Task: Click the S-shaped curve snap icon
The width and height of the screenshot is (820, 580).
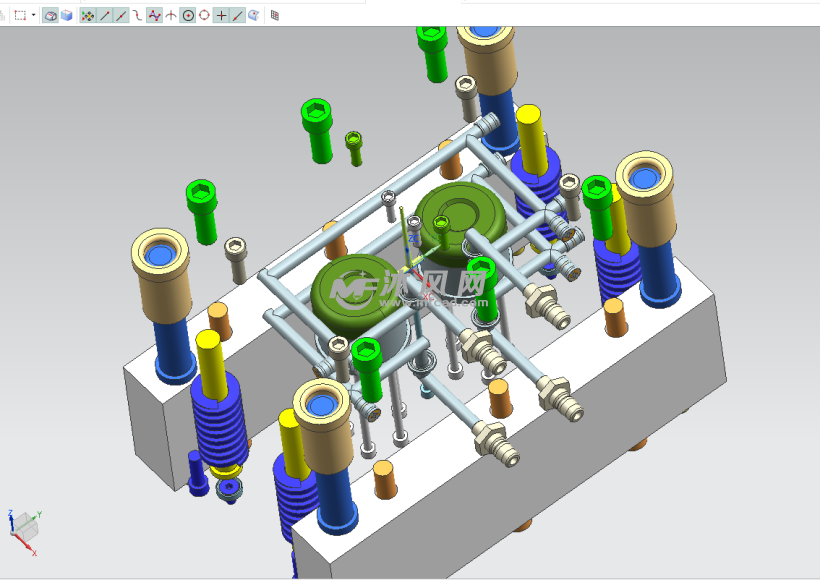Action: click(137, 15)
